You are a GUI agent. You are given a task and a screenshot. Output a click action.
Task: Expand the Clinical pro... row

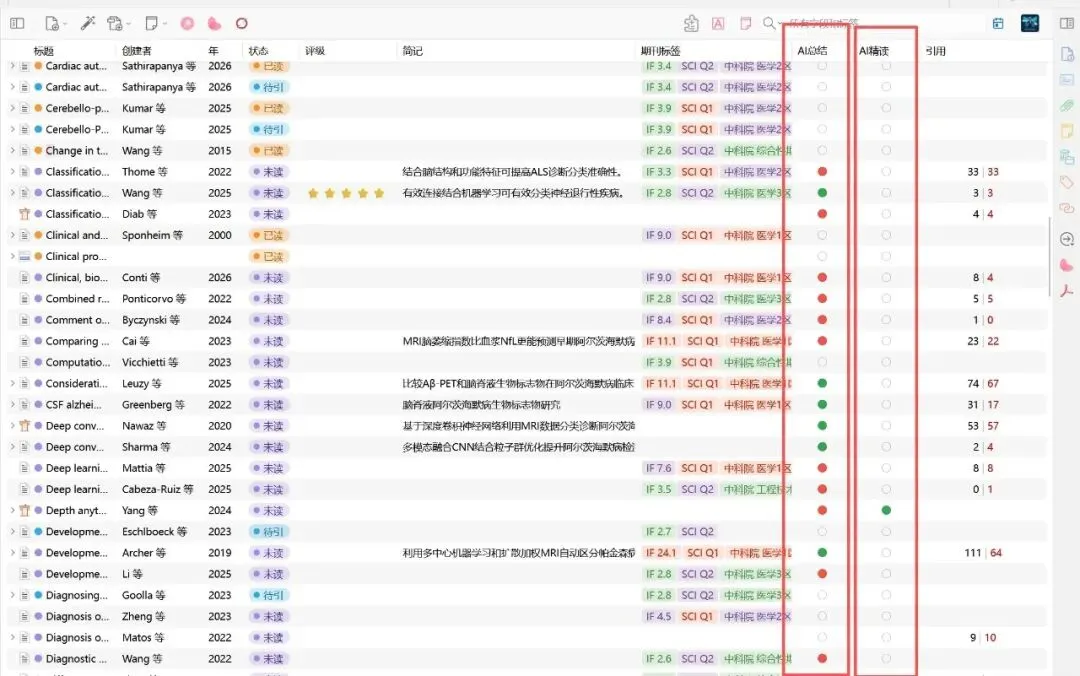(x=12, y=256)
